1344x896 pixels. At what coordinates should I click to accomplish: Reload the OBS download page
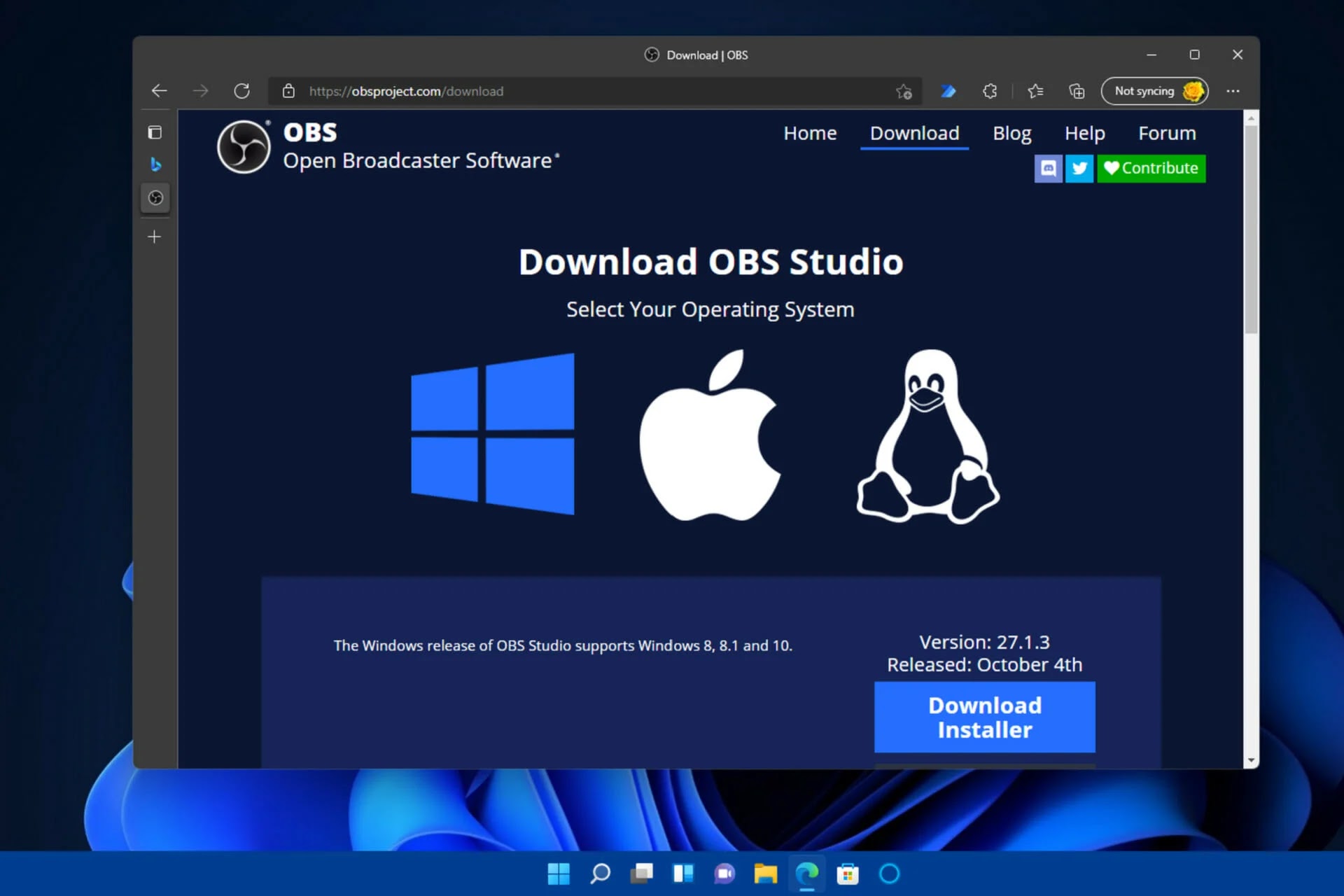[x=242, y=91]
